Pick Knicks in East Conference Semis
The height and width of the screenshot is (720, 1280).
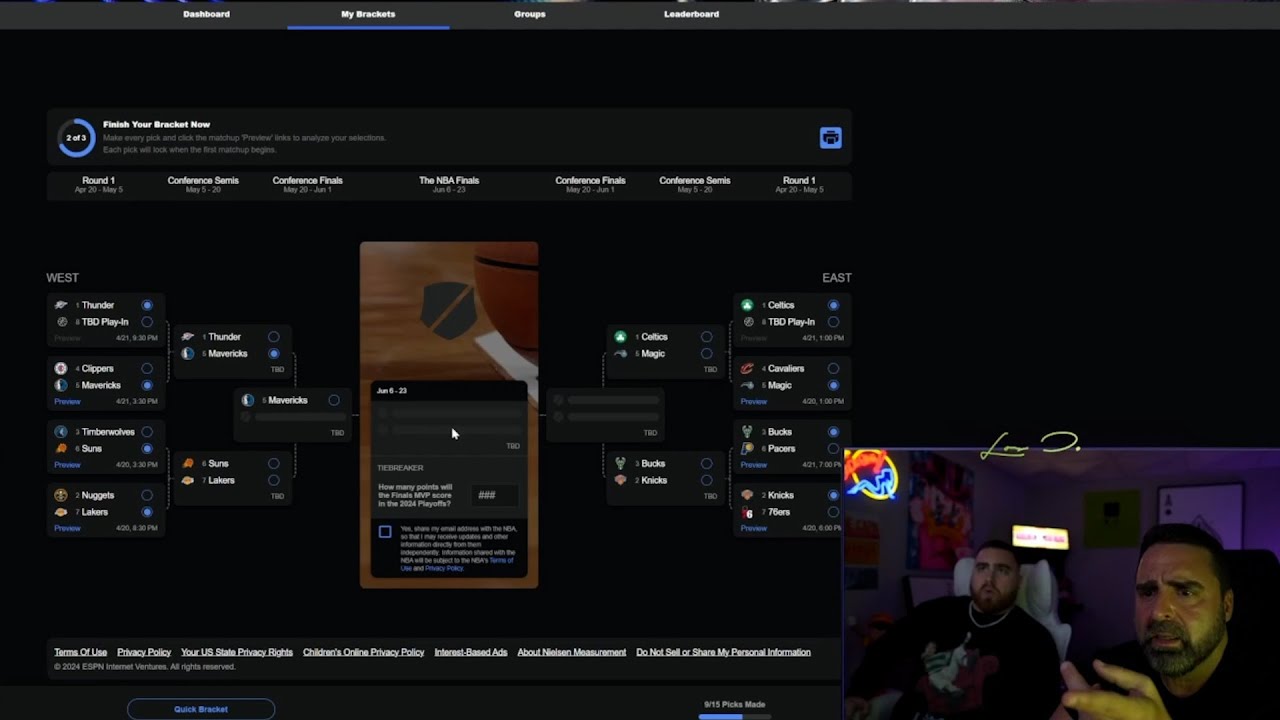pos(706,480)
